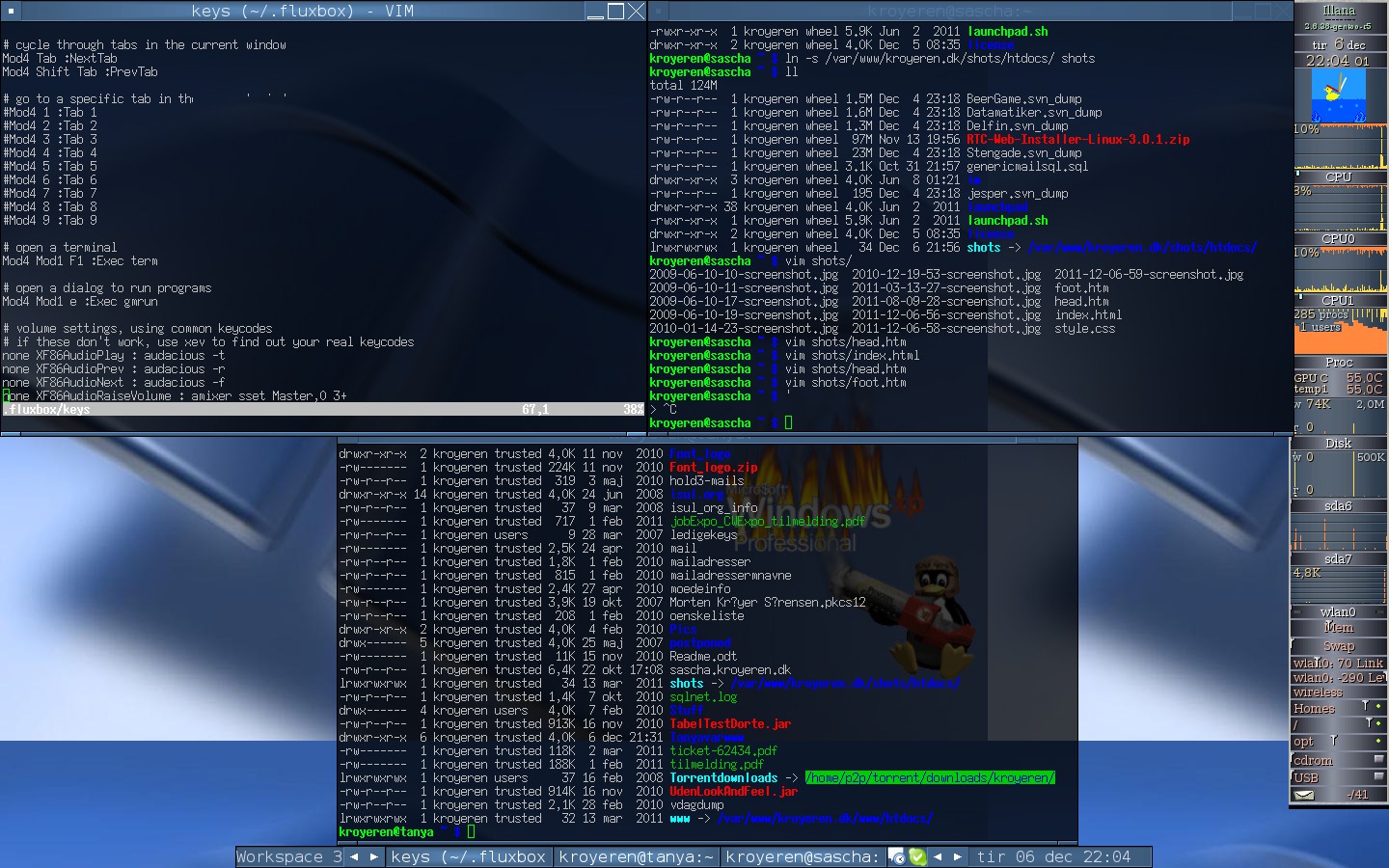Switch to next workspace with right arrow
1389x868 pixels.
[373, 856]
